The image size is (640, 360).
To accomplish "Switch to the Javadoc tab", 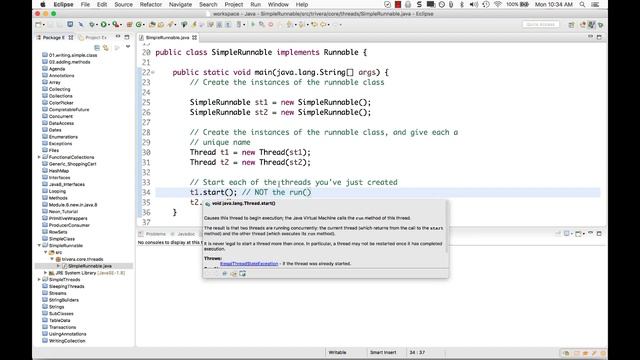I will click(183, 234).
